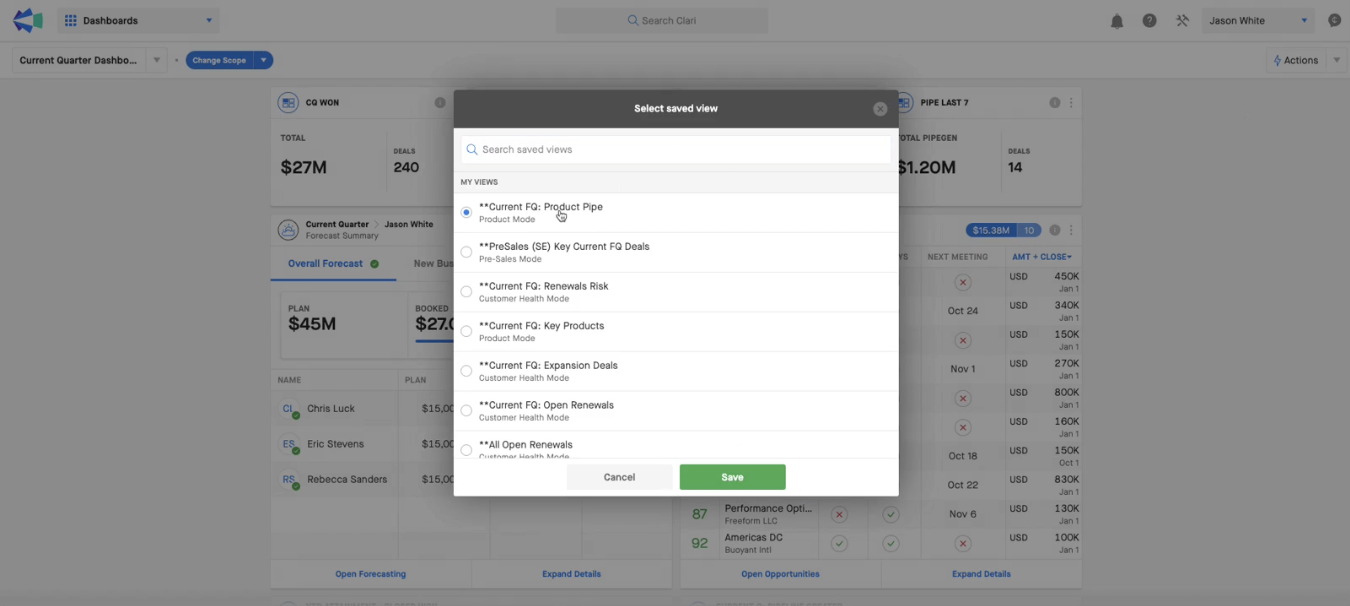Click the Eric Stevens avatar

pos(290,444)
